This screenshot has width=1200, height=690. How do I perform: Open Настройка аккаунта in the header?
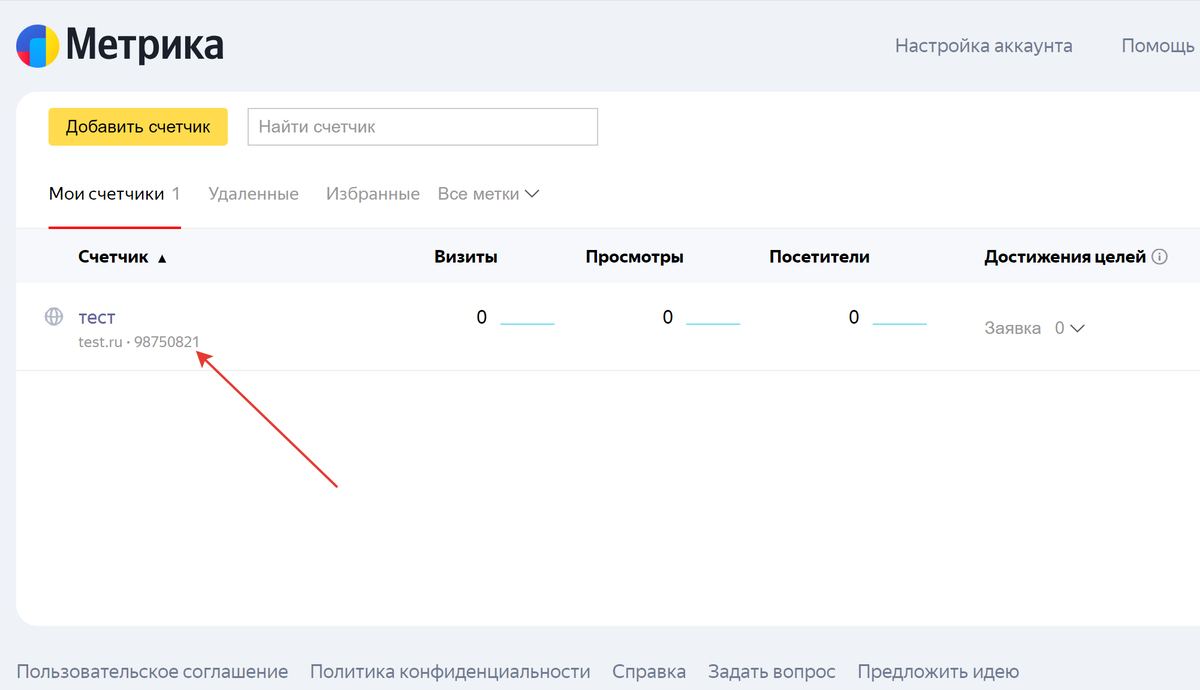(x=984, y=46)
